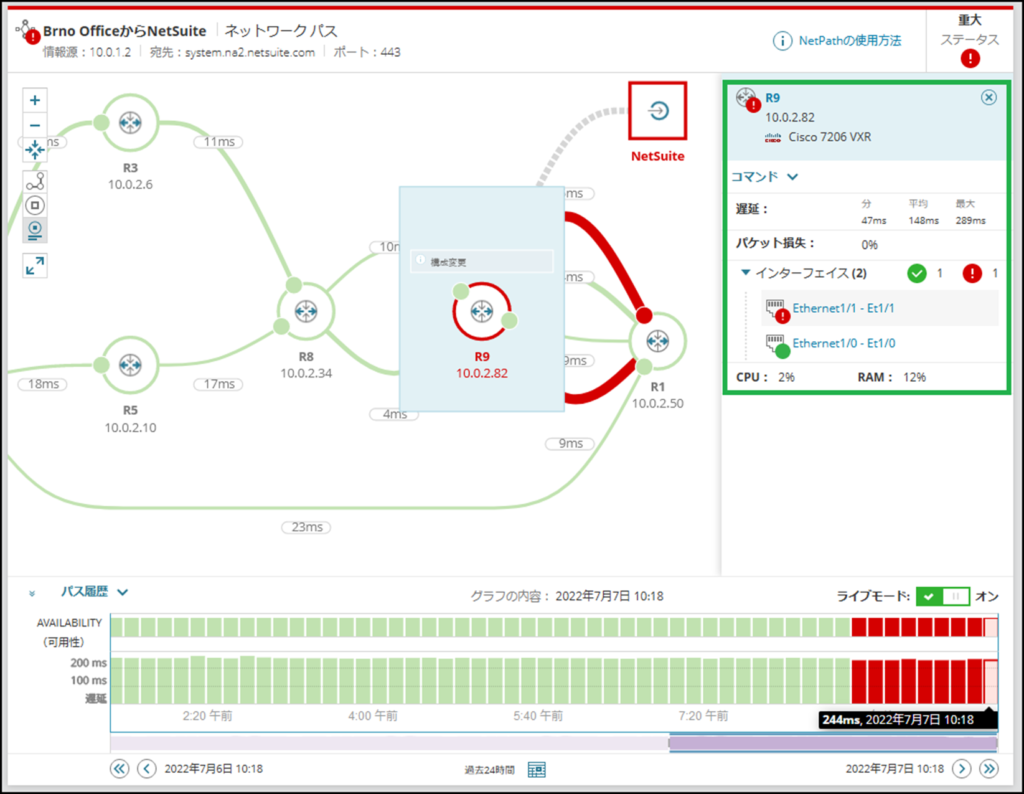Open Ethernet1/1 - Et1/1 interface link

tap(843, 308)
